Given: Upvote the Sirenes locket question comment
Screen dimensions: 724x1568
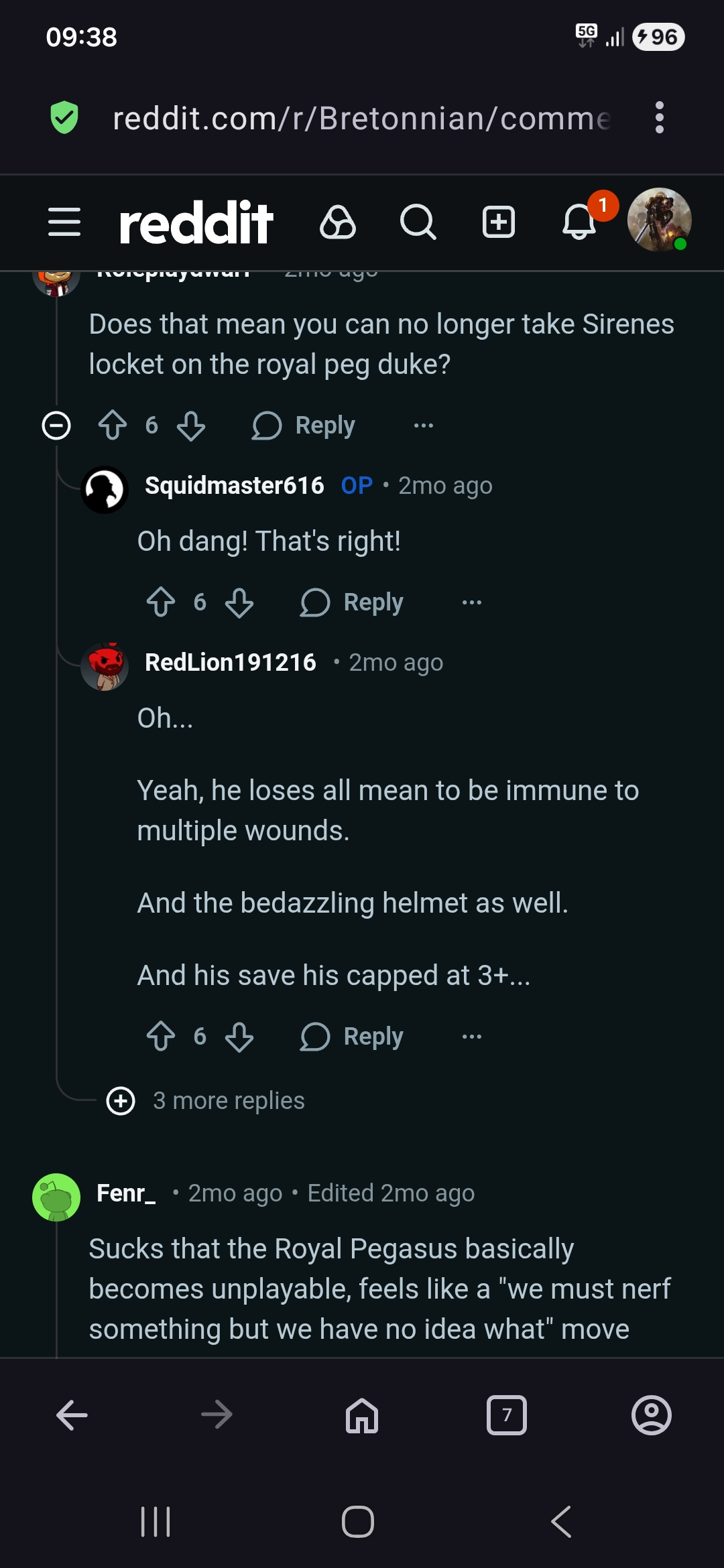Looking at the screenshot, I should tap(113, 425).
